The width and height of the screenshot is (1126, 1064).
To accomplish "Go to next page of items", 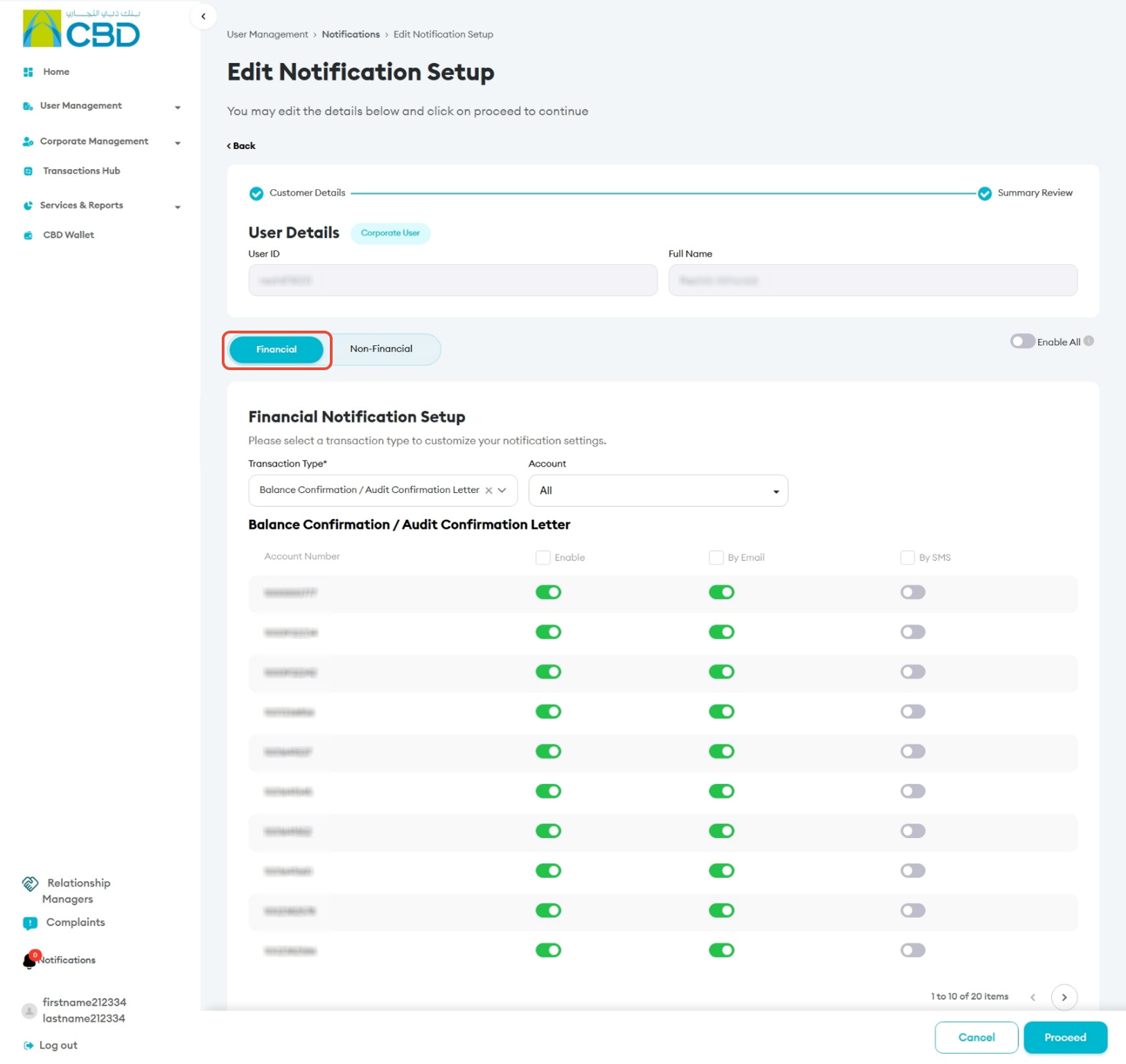I will tap(1064, 997).
